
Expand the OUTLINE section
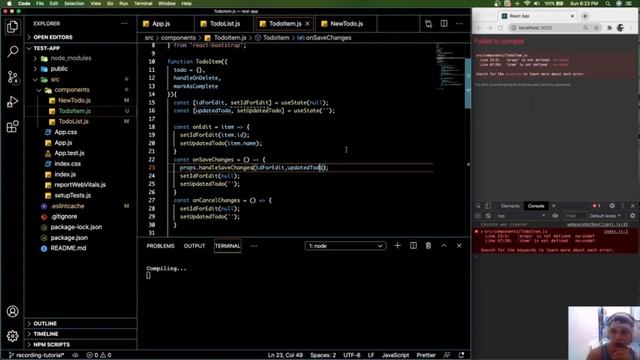[x=81, y=324]
